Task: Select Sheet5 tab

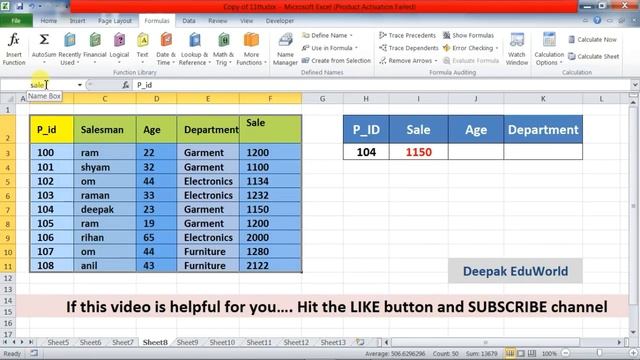Action: [58, 342]
